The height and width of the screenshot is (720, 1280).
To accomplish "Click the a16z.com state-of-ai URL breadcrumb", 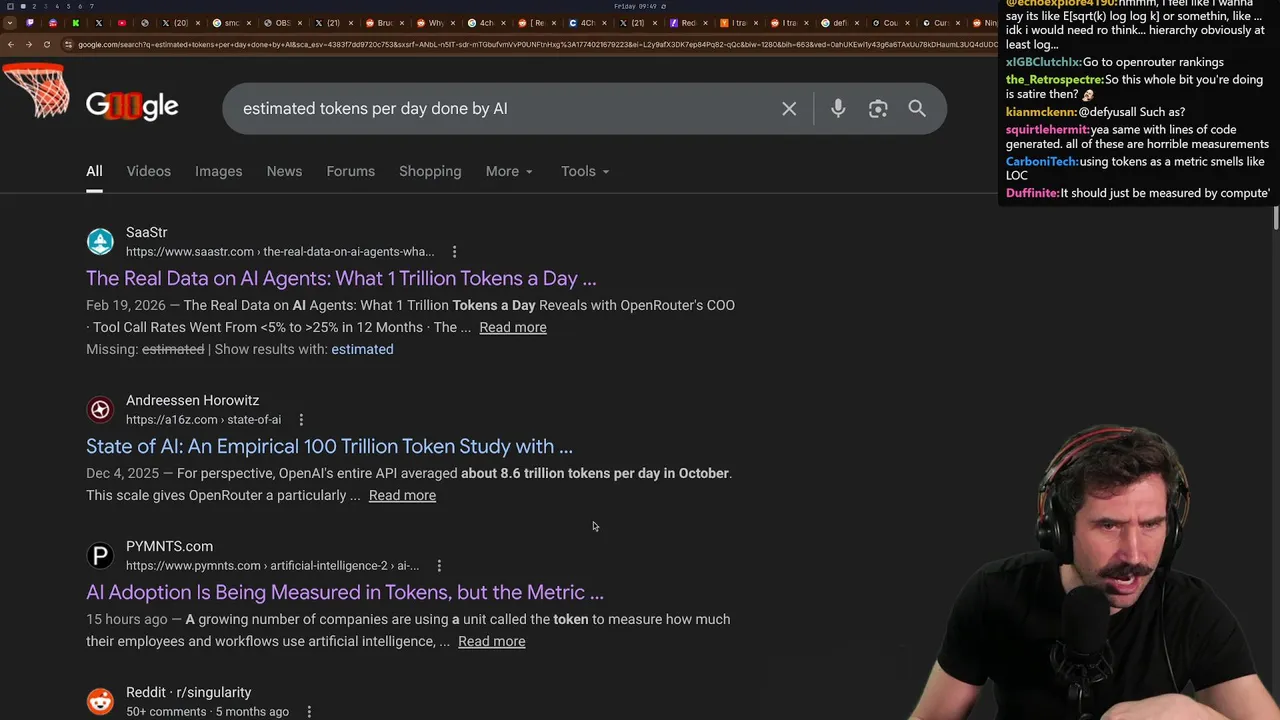I will pyautogui.click(x=203, y=420).
